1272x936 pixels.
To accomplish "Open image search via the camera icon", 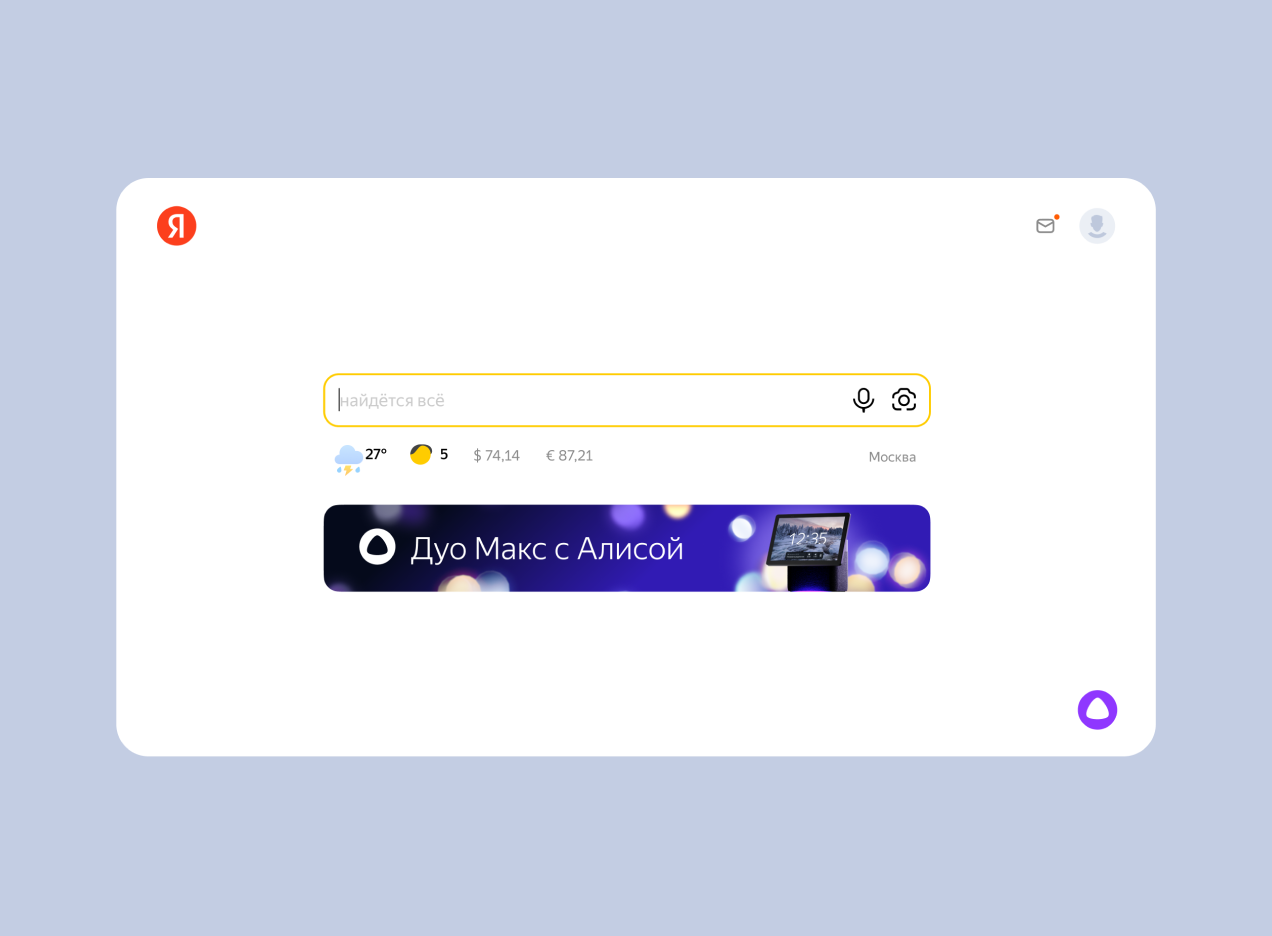I will (904, 400).
